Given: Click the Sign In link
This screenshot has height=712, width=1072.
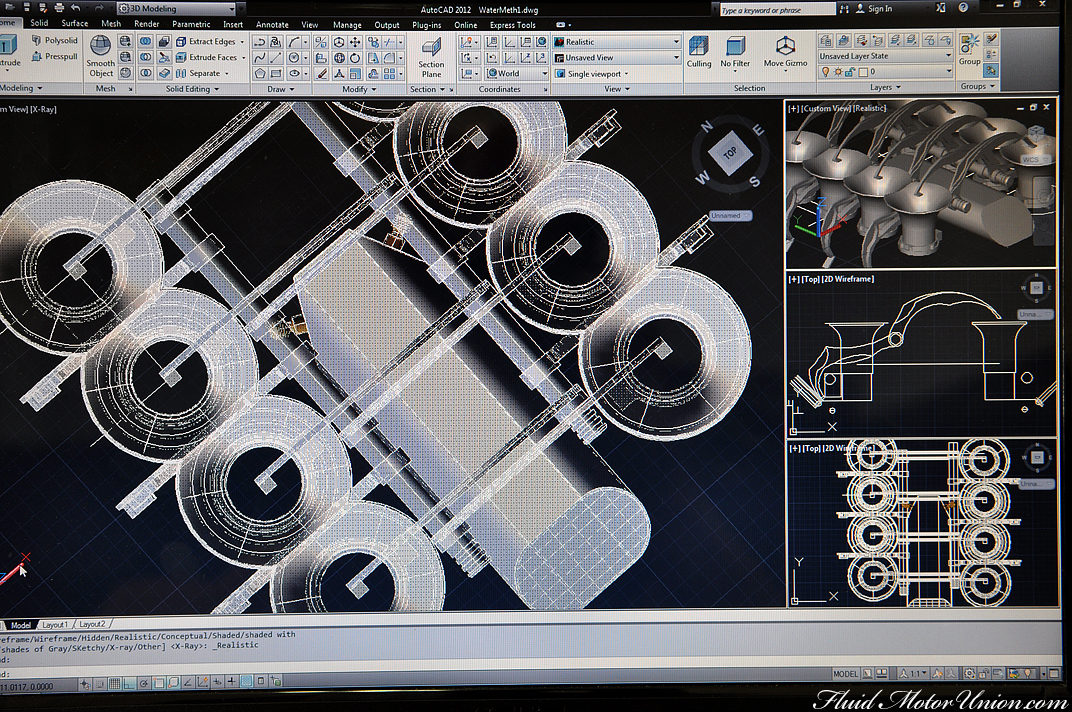Looking at the screenshot, I should point(879,9).
